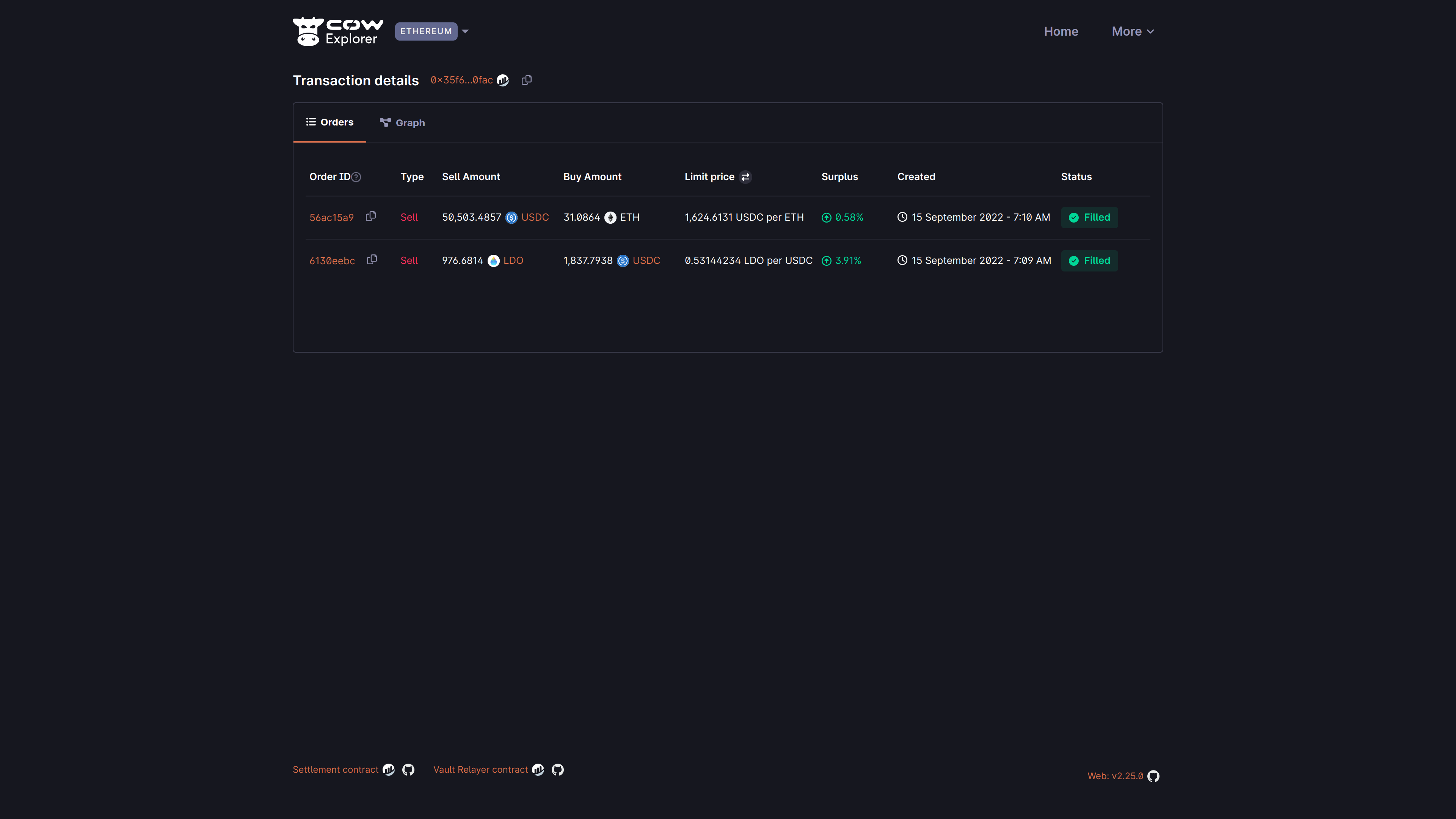
Task: Expand the Ethereum network selector
Action: pos(425,31)
